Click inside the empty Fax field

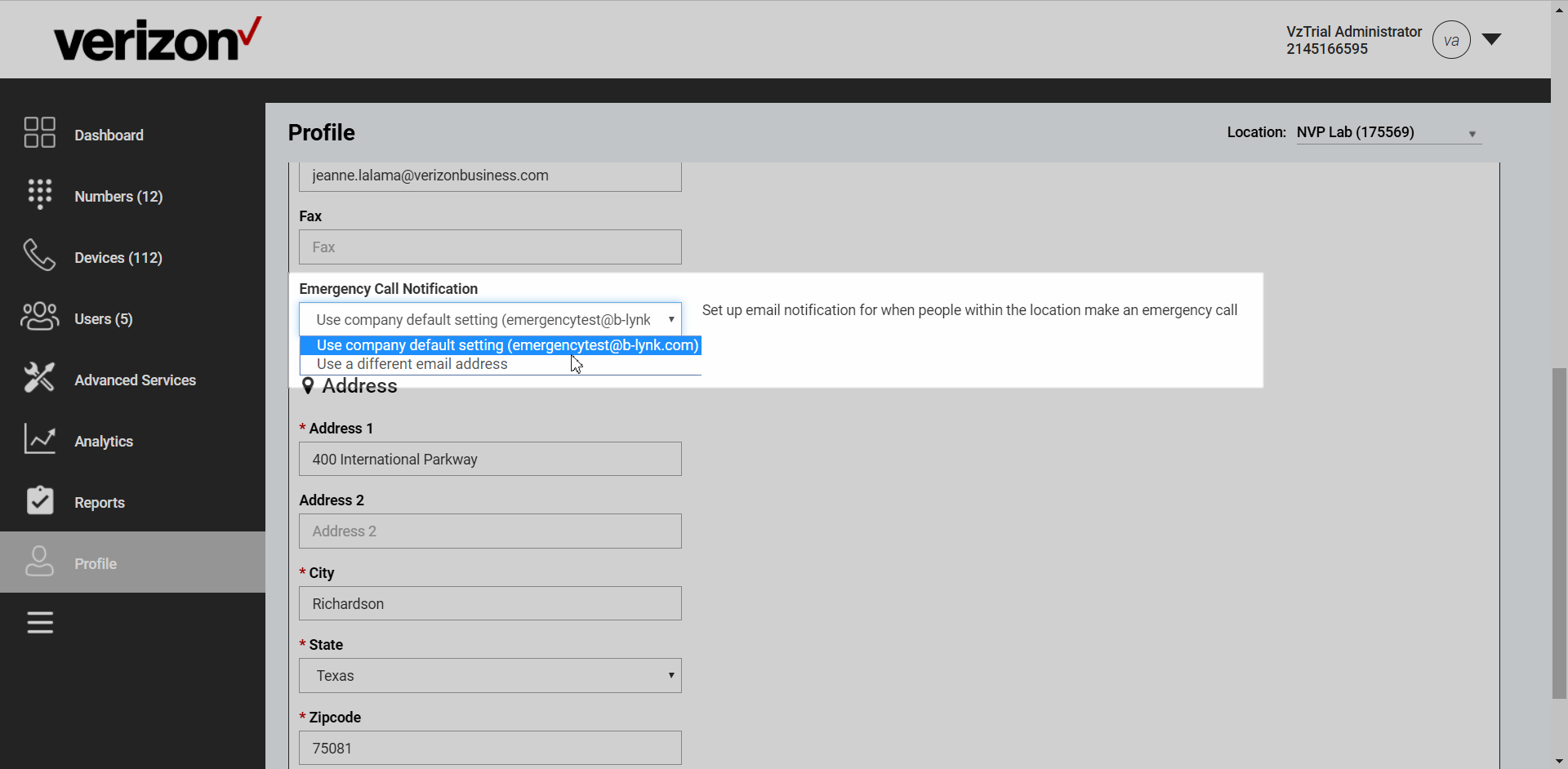489,247
